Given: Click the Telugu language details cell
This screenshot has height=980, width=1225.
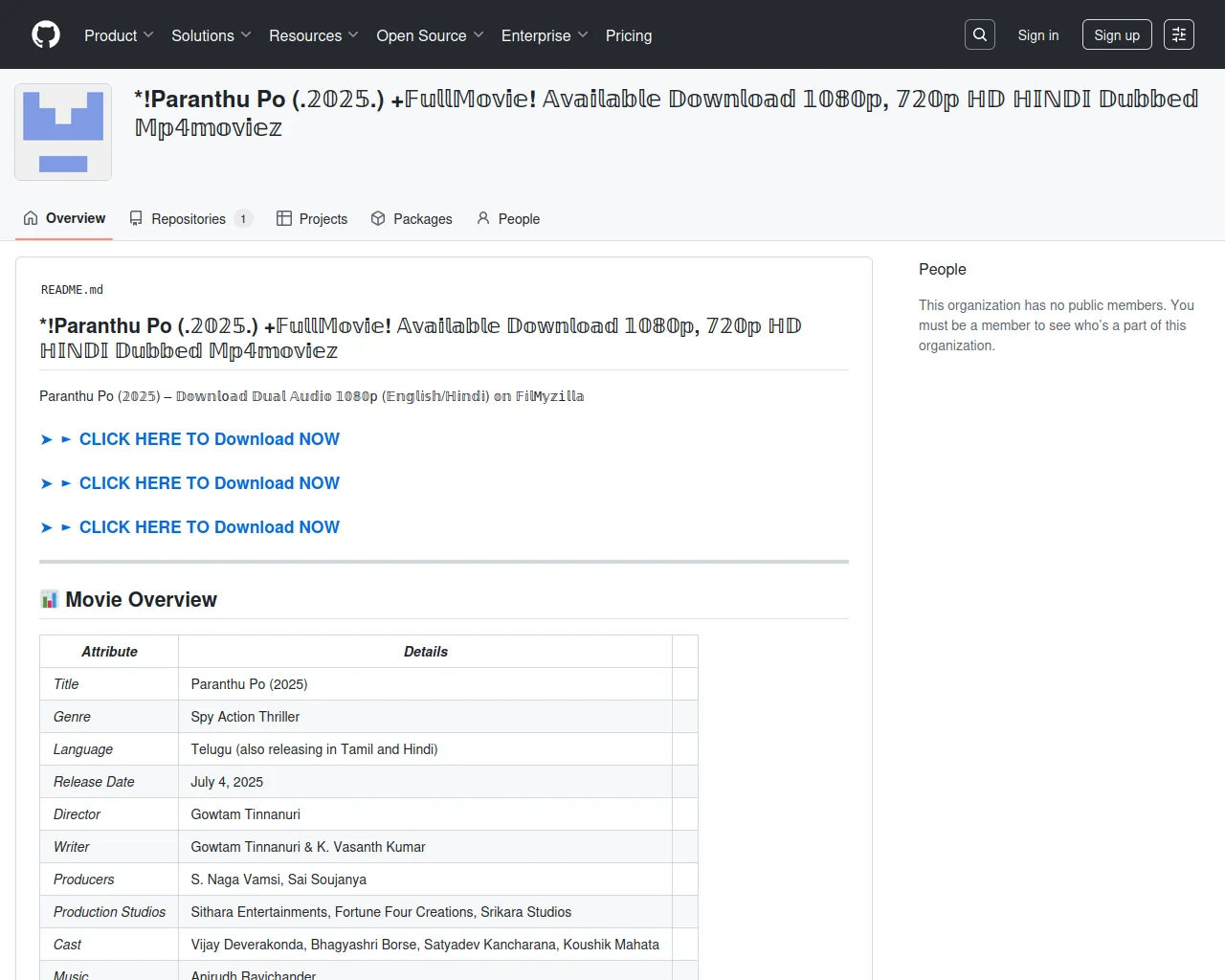Looking at the screenshot, I should (x=426, y=749).
